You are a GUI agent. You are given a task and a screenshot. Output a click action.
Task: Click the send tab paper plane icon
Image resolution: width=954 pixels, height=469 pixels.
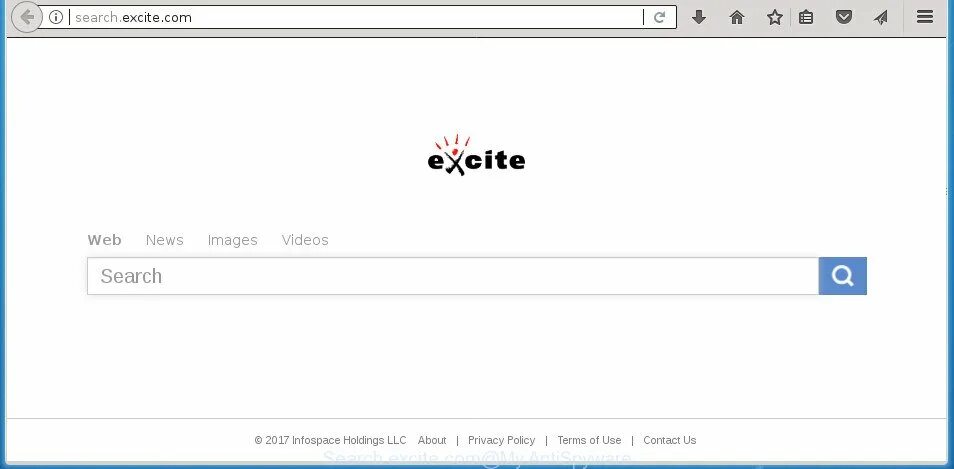point(880,17)
